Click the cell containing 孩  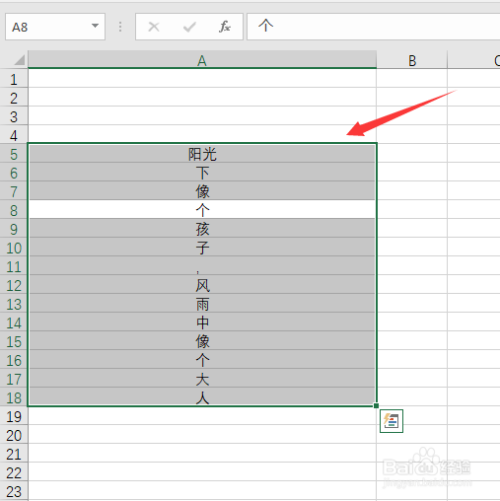tap(202, 229)
